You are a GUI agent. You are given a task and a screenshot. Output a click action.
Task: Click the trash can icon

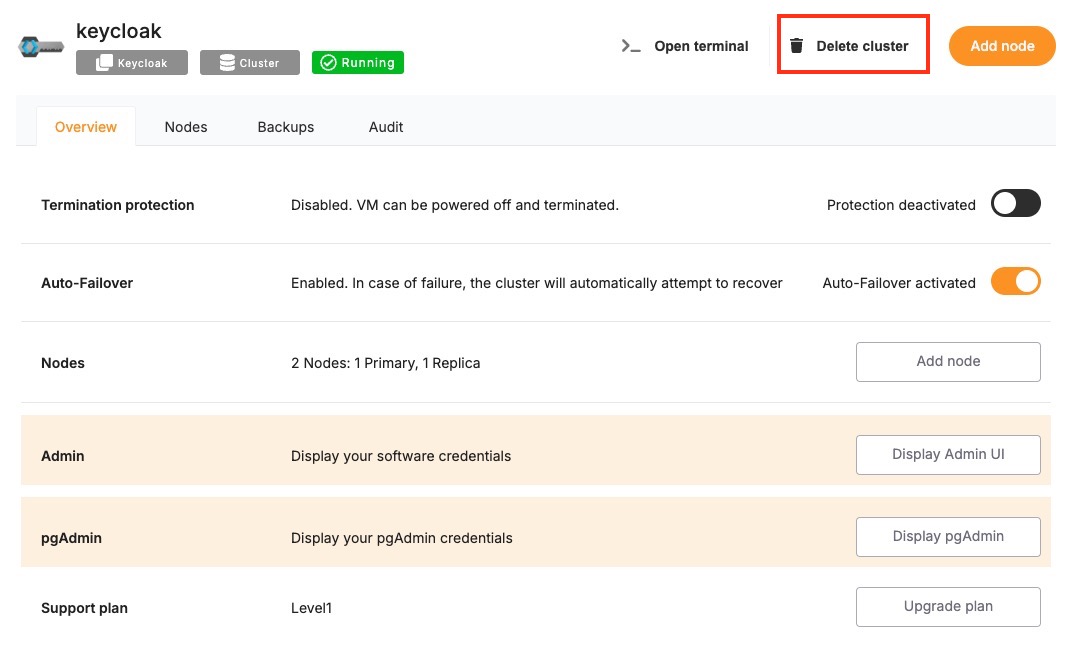pos(796,46)
